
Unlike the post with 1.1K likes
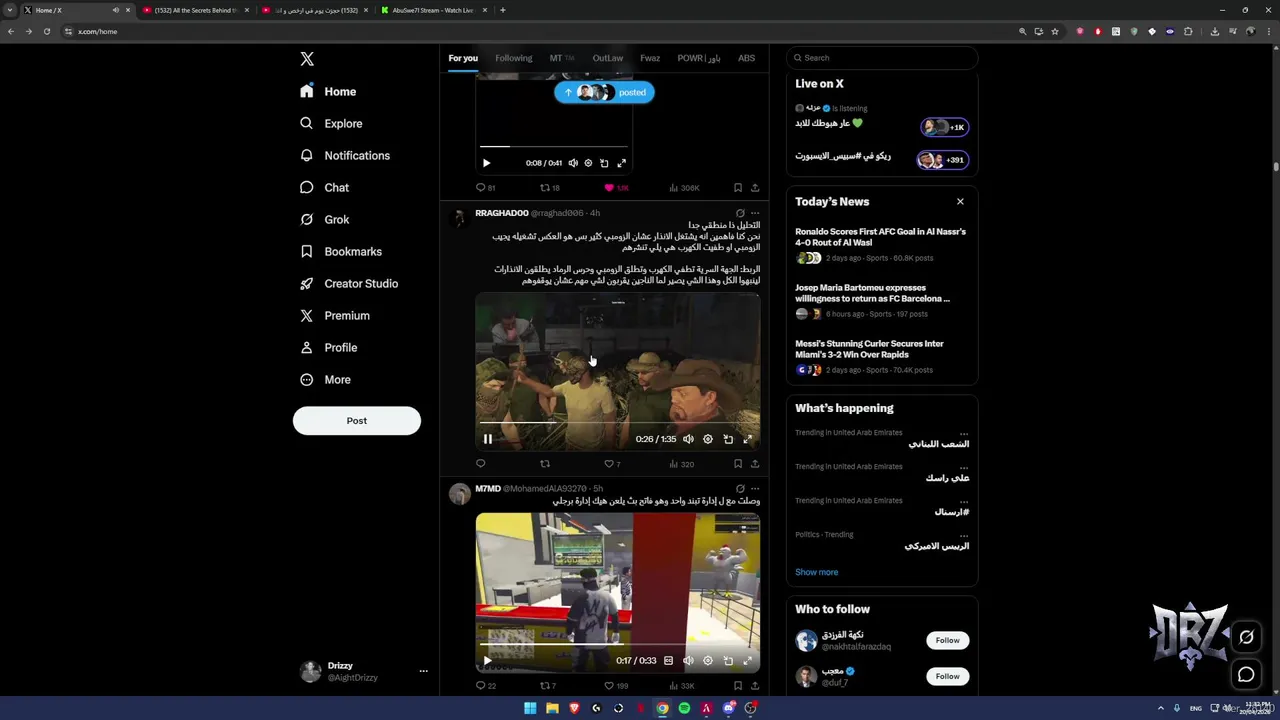coord(615,188)
